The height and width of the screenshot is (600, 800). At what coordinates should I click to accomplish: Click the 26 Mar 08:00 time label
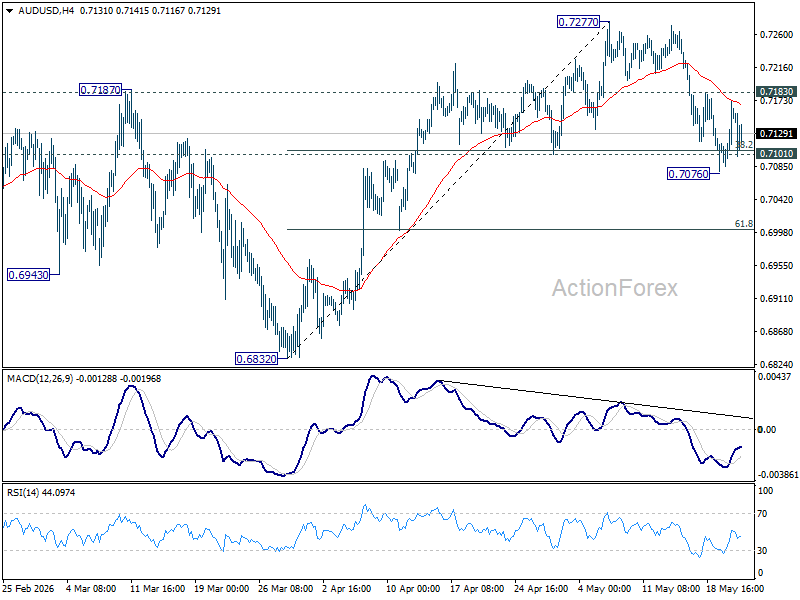coord(286,589)
